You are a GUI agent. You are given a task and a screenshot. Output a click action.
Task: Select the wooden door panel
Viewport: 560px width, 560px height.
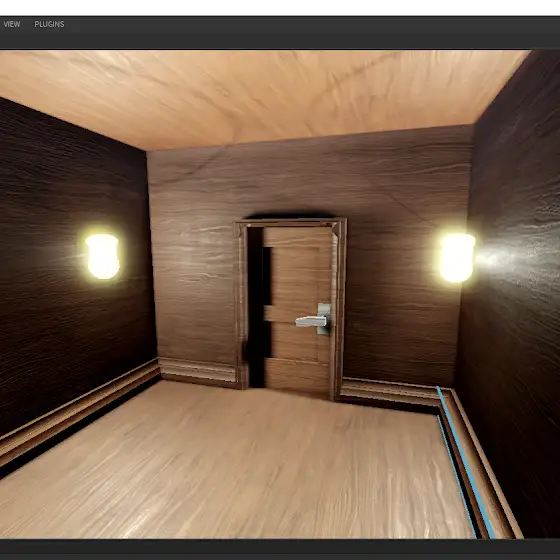(298, 311)
